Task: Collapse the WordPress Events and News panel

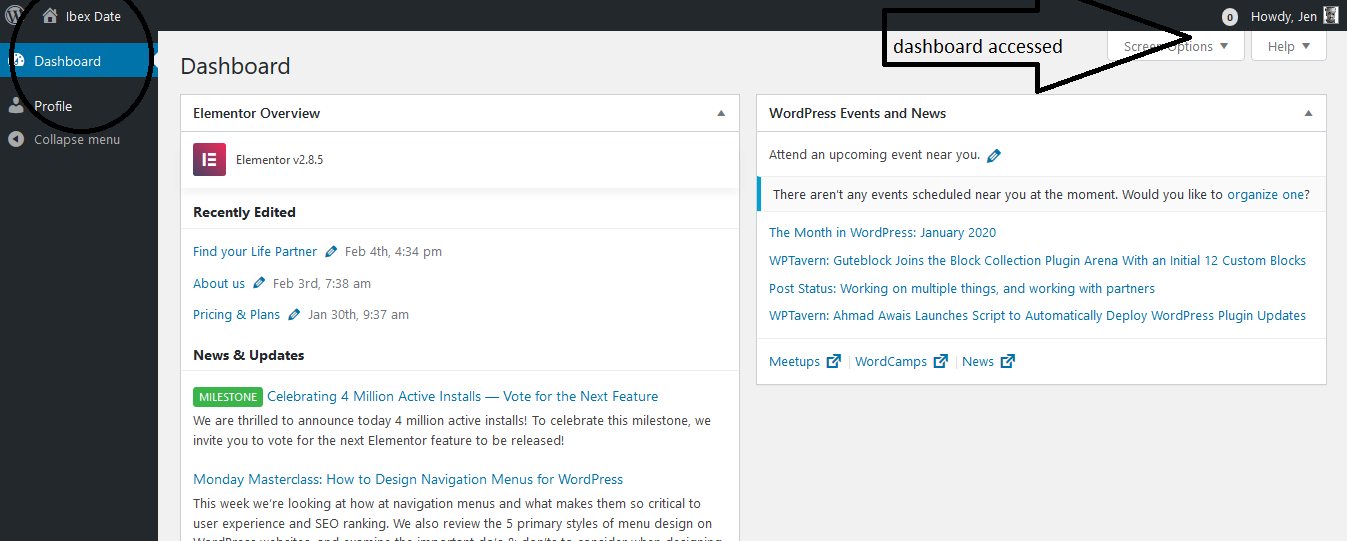Action: tap(1308, 113)
